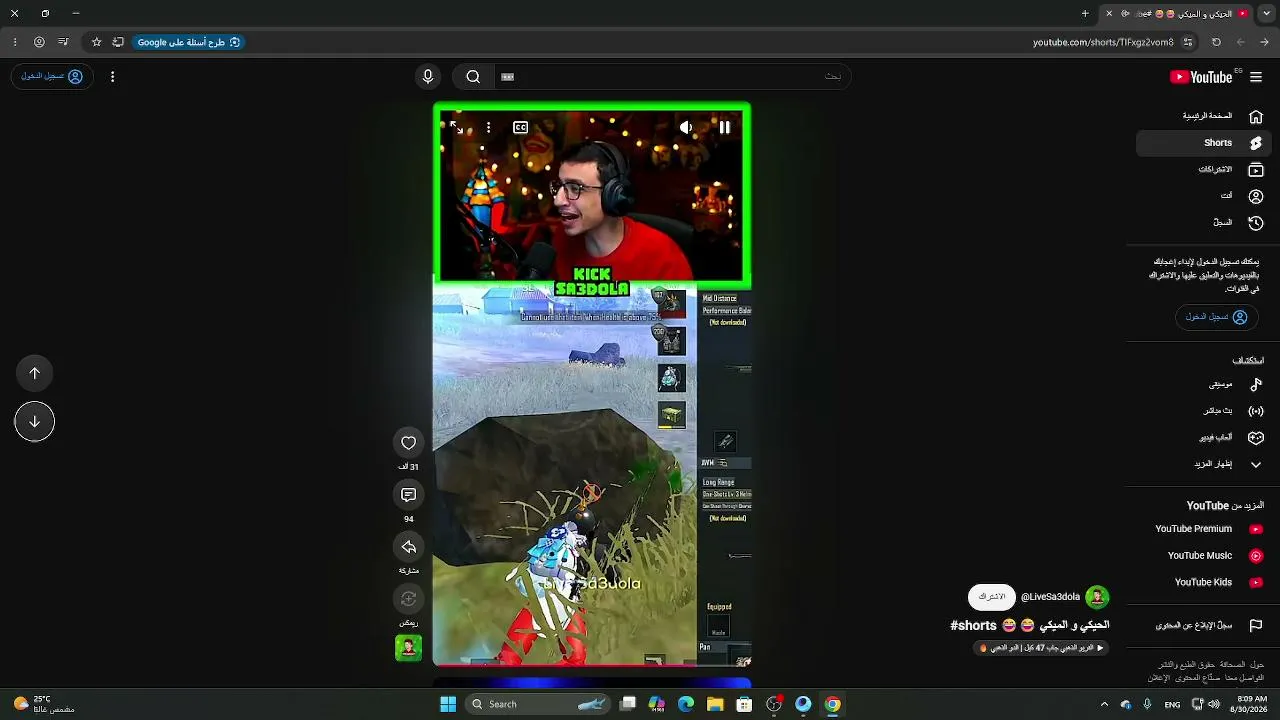Sign in using the header button
The height and width of the screenshot is (720, 1280).
(x=52, y=77)
